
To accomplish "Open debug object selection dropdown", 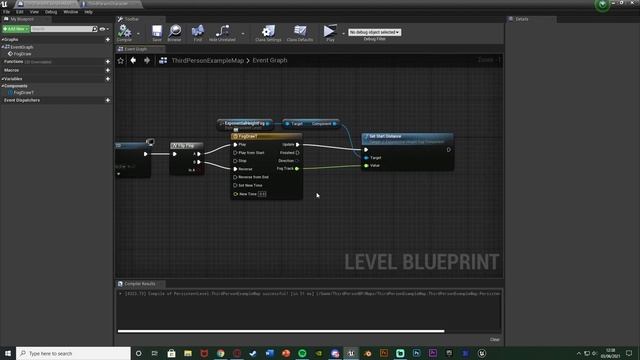I will pos(374,32).
